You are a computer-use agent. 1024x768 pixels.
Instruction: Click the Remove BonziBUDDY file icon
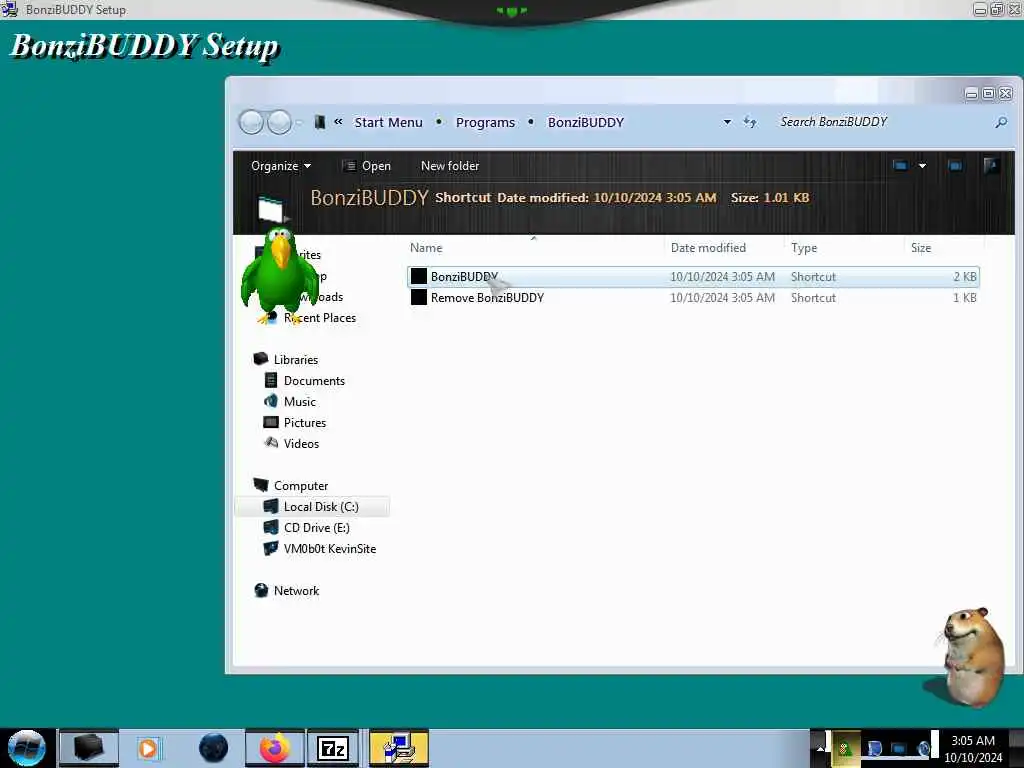click(x=419, y=298)
